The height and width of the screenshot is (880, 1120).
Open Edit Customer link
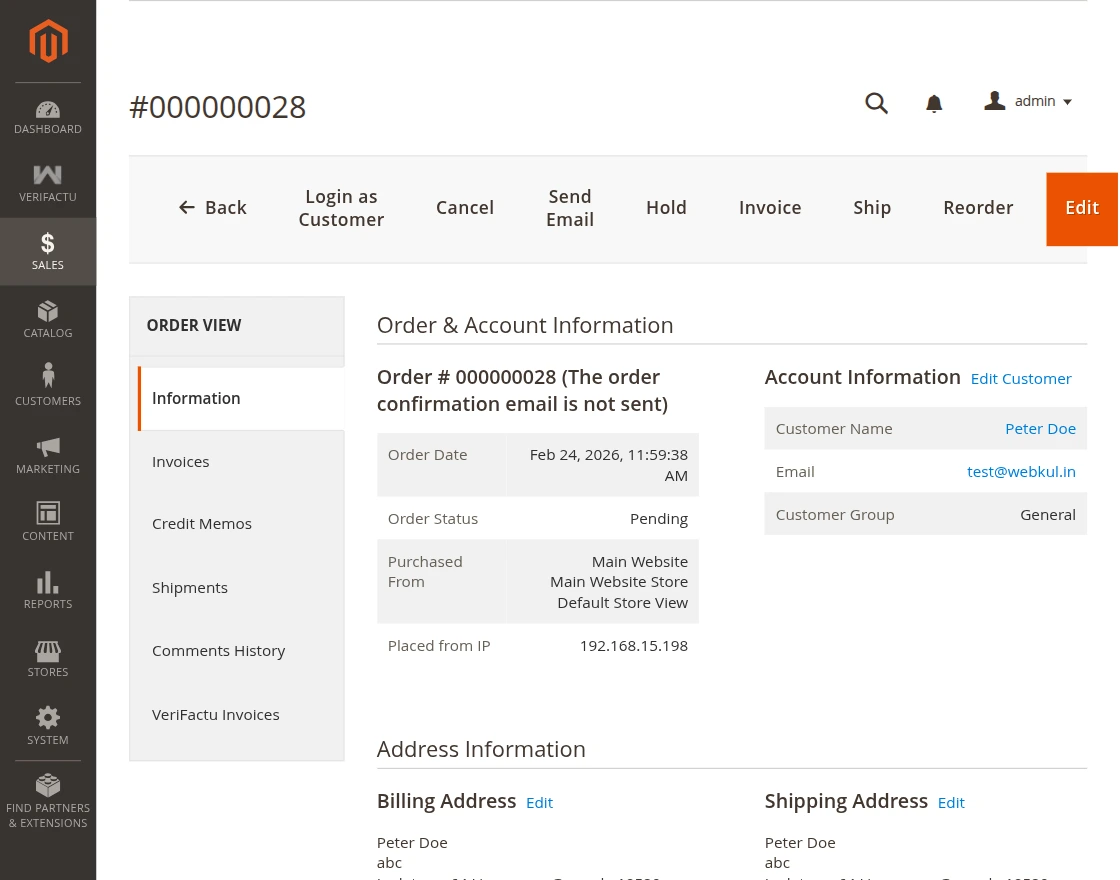coord(1020,378)
